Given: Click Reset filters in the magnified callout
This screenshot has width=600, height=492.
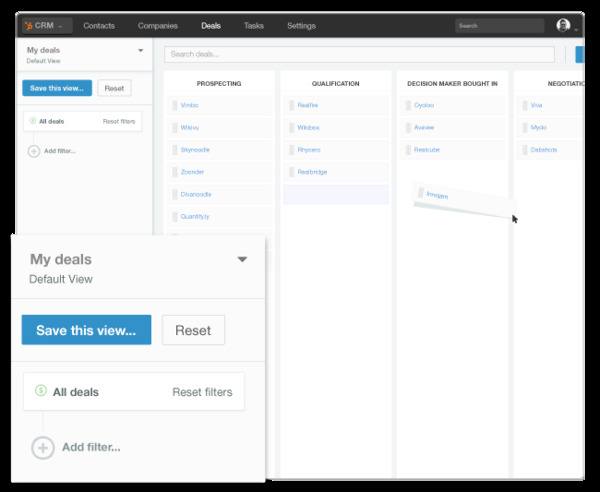Looking at the screenshot, I should point(202,392).
